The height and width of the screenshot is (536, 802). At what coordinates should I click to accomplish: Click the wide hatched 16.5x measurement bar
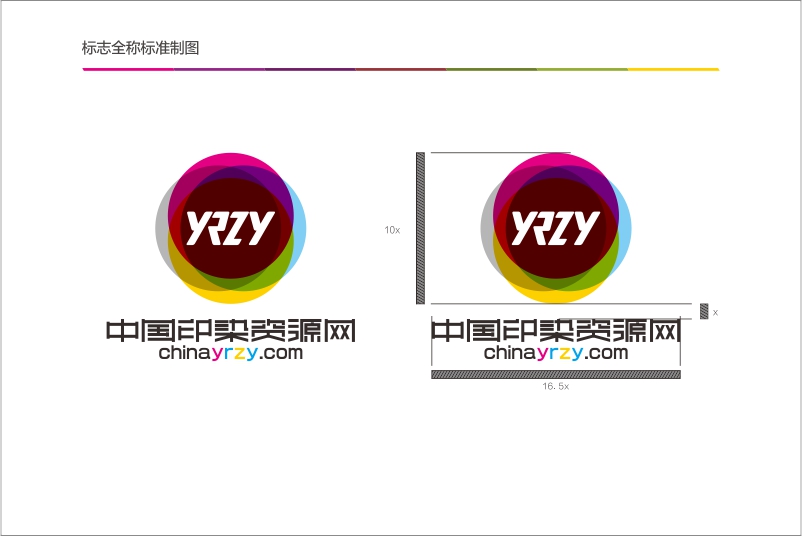[x=556, y=374]
